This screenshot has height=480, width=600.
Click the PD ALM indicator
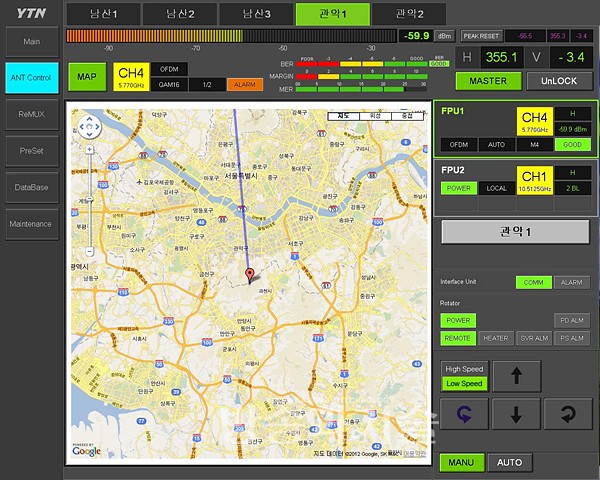572,320
